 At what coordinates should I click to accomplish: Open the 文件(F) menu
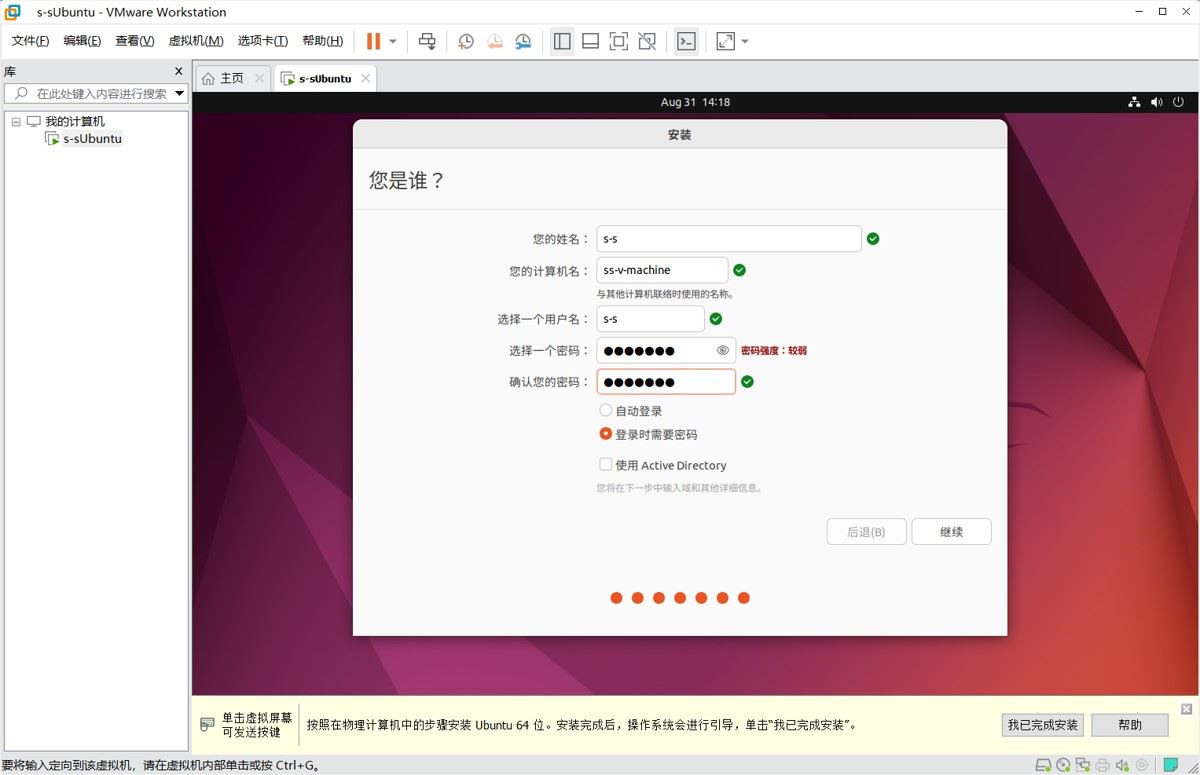(30, 41)
